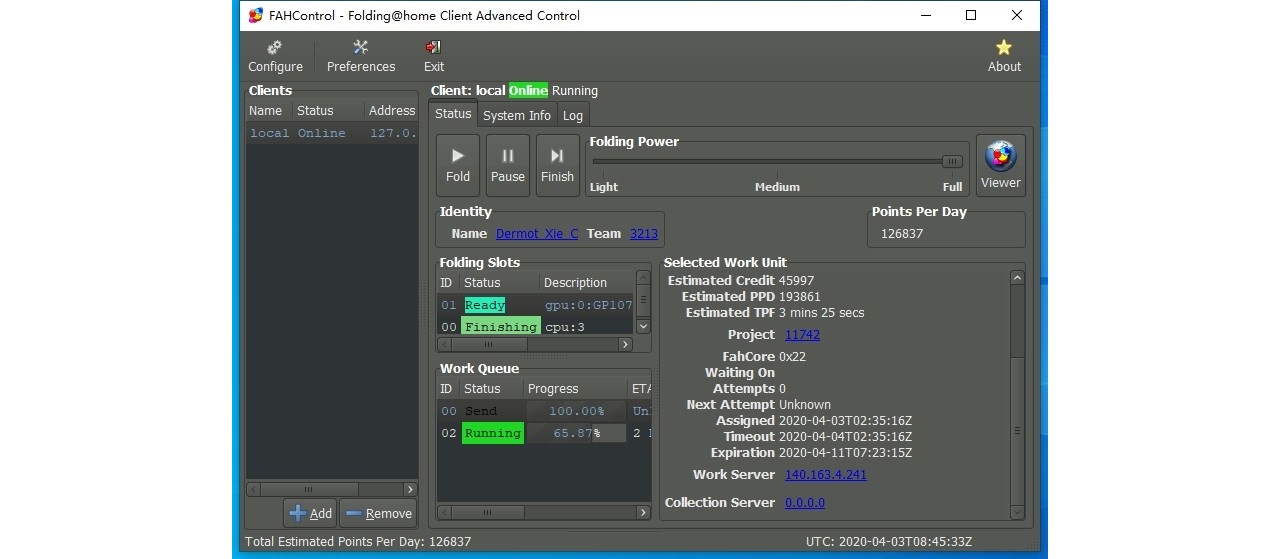Click Work Queue scroll left arrow
Viewport: 1280px width, 559px height.
[446, 513]
